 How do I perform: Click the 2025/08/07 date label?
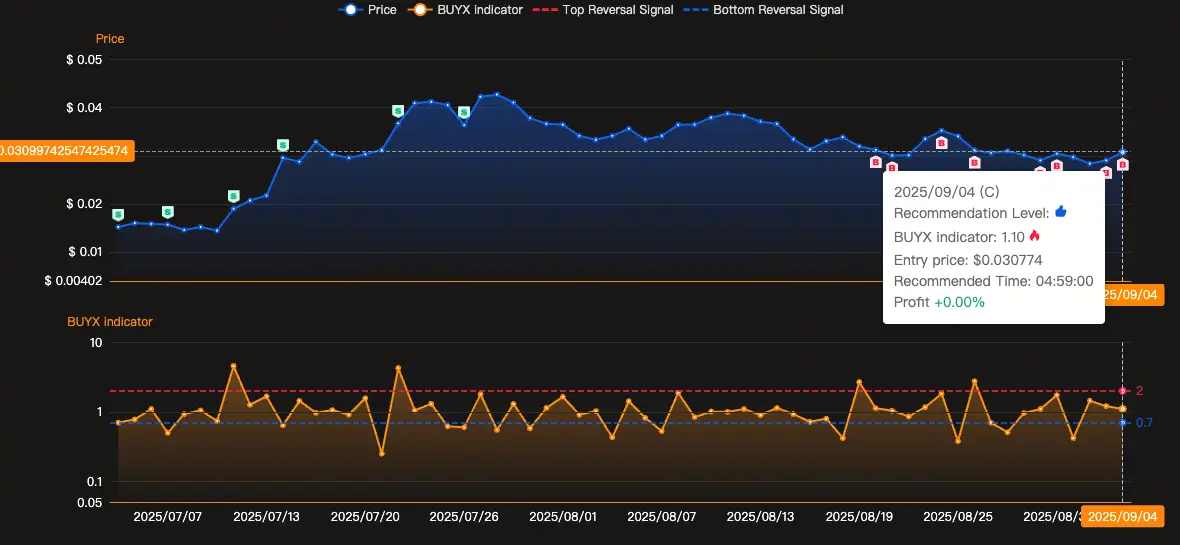point(661,517)
